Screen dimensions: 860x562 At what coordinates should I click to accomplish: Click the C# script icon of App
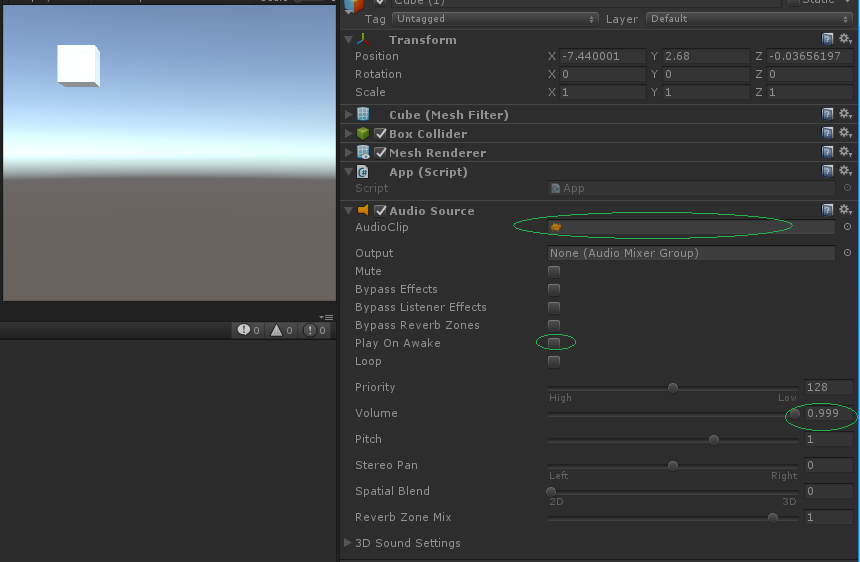[x=363, y=172]
